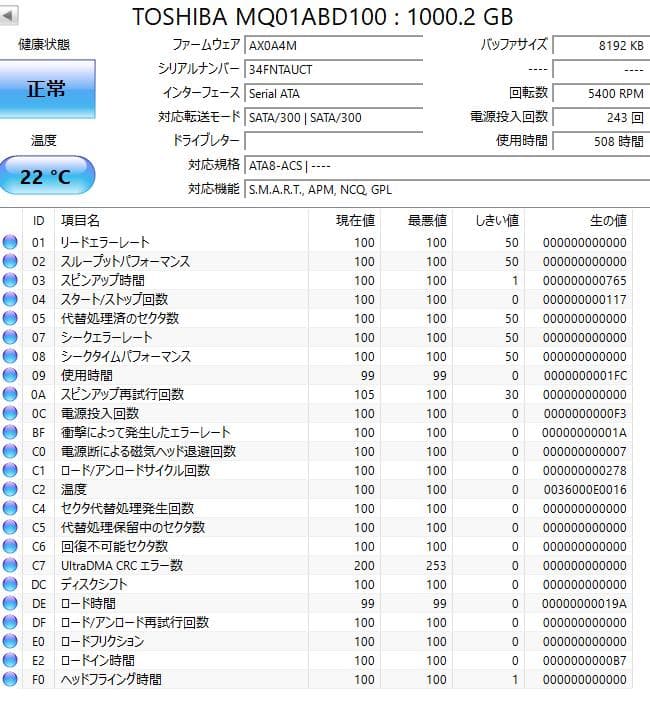This screenshot has width=650, height=724.
Task: Click the power-on count field 243 回
Action: 601,118
